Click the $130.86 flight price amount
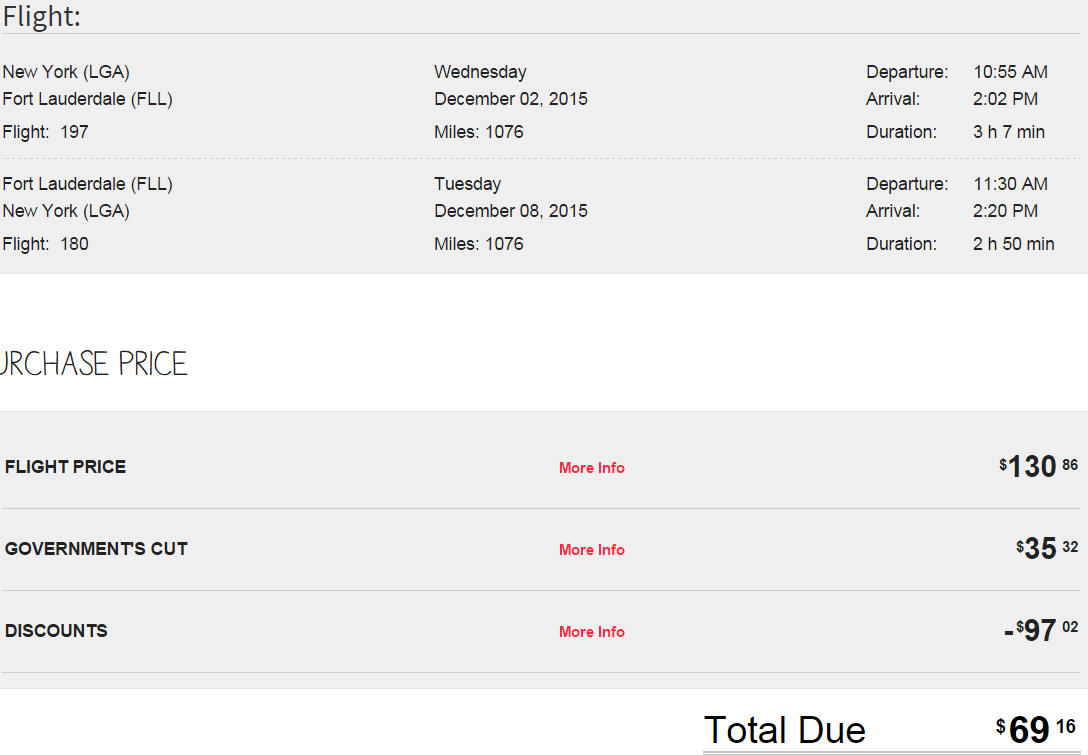This screenshot has width=1088, height=755. tap(1038, 466)
